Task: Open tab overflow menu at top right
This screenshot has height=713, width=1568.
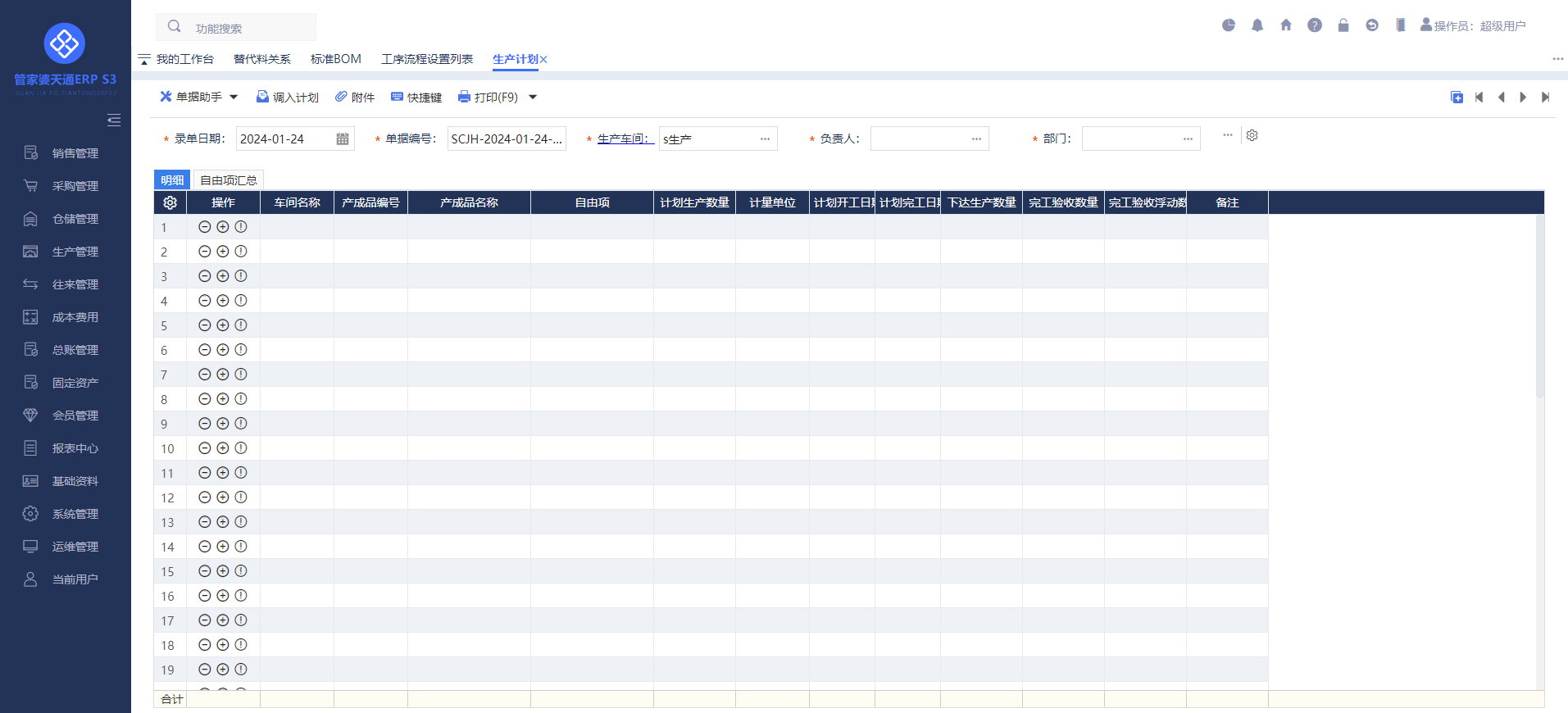Action: [1557, 59]
